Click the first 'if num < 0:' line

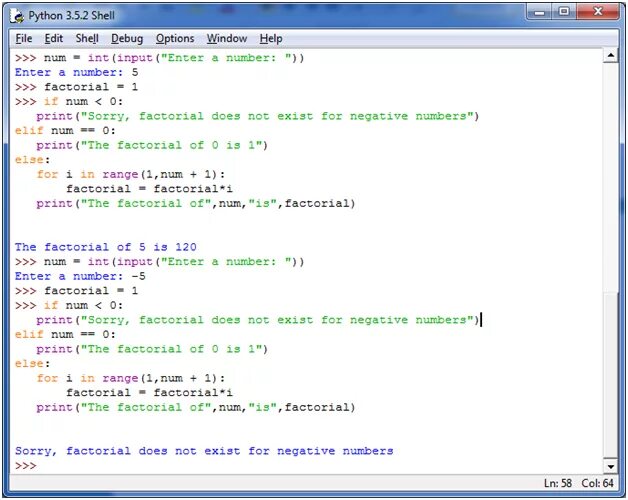point(69,102)
